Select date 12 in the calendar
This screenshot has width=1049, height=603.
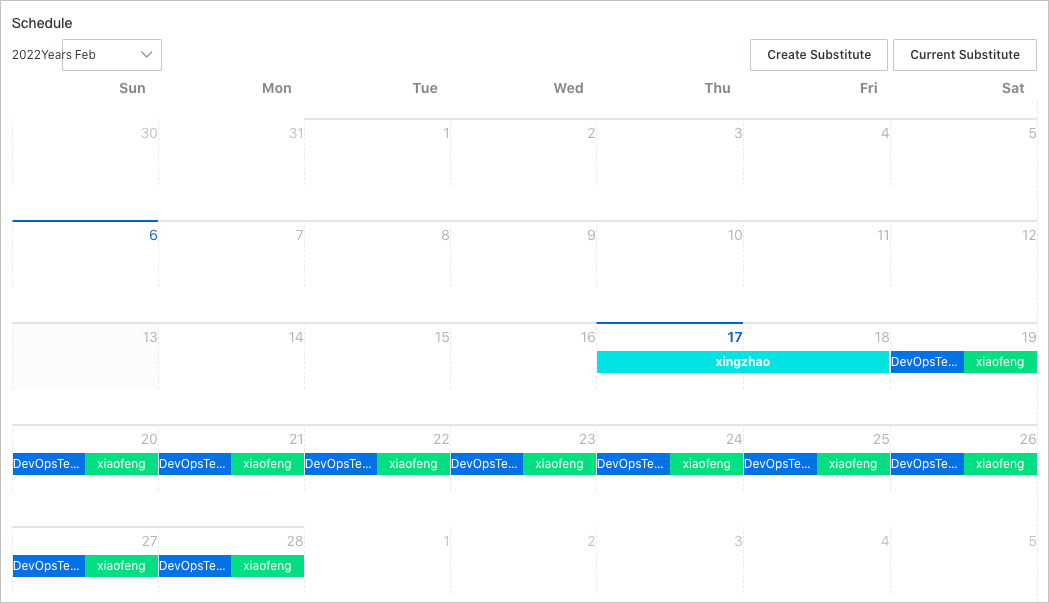pos(1029,236)
